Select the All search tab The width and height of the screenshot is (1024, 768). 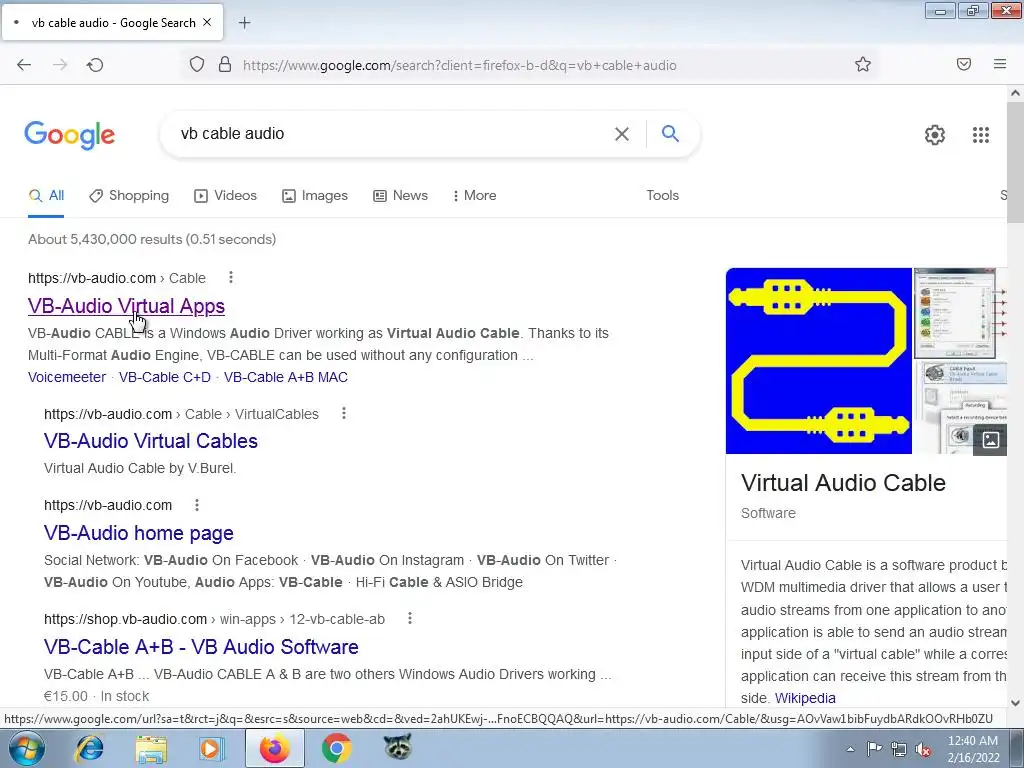click(46, 195)
